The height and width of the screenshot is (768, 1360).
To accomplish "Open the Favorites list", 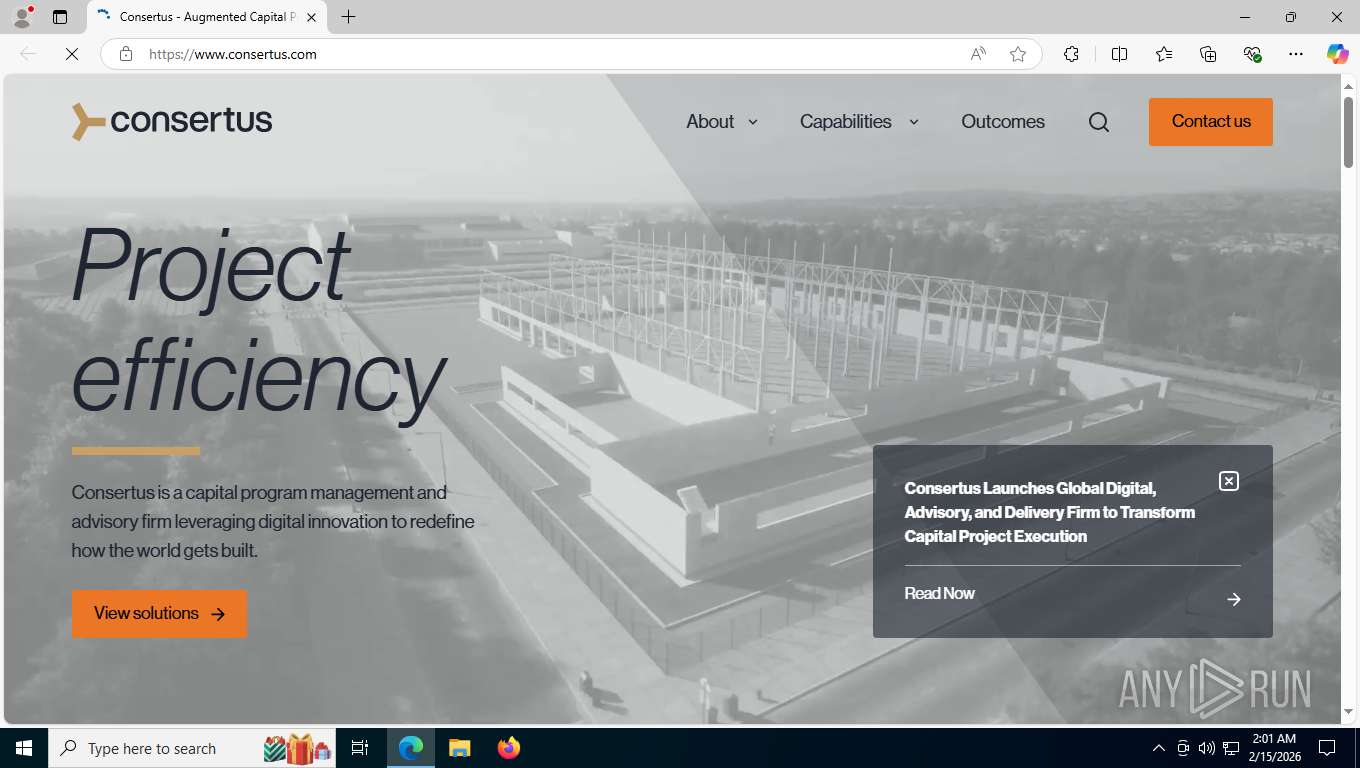I will pyautogui.click(x=1164, y=54).
